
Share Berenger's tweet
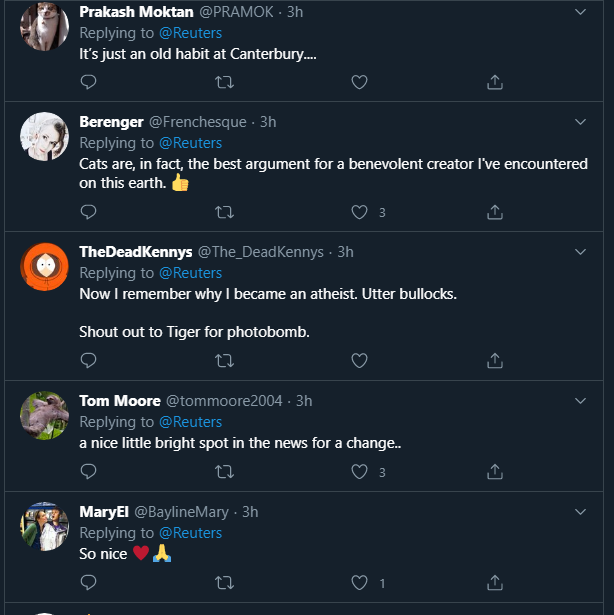tap(494, 212)
